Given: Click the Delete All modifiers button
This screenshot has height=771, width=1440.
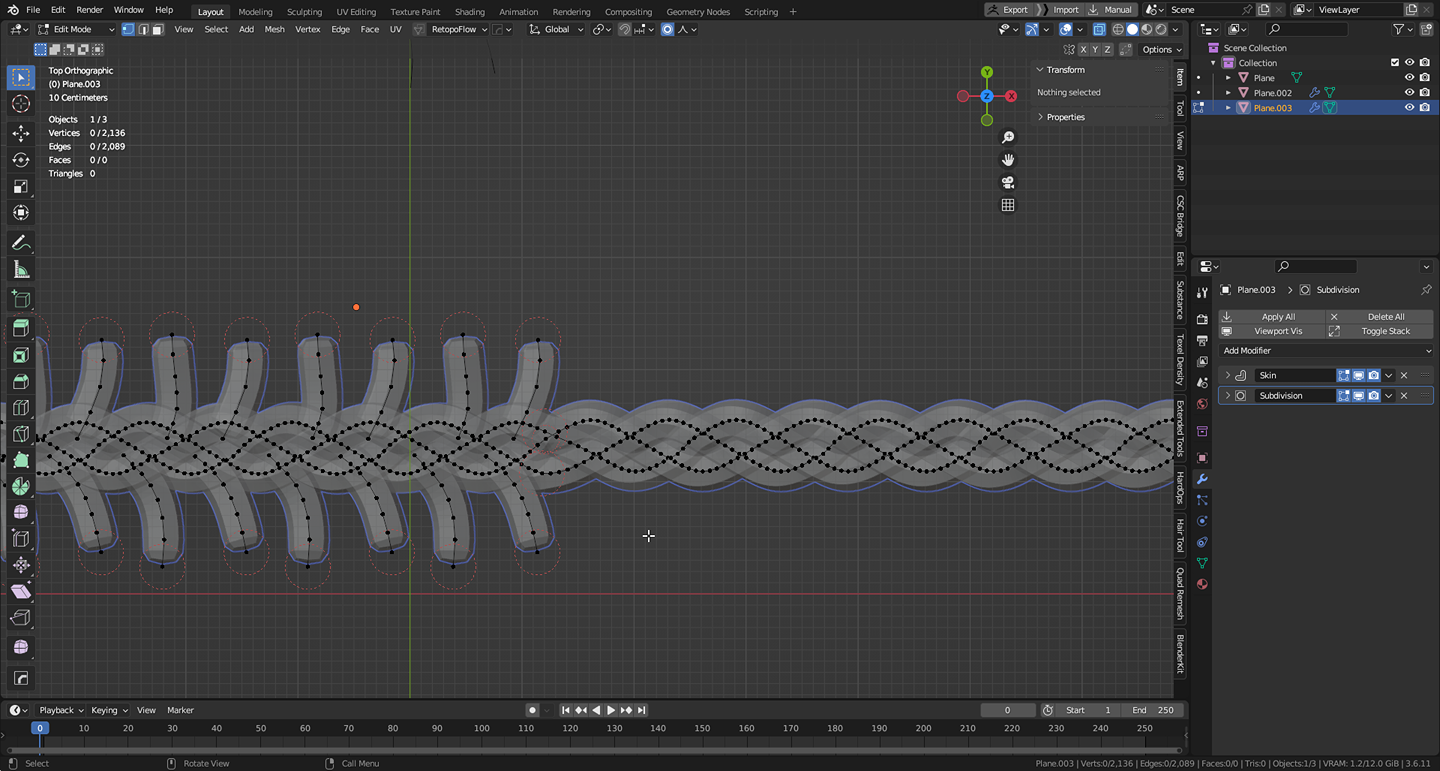Looking at the screenshot, I should point(1385,317).
